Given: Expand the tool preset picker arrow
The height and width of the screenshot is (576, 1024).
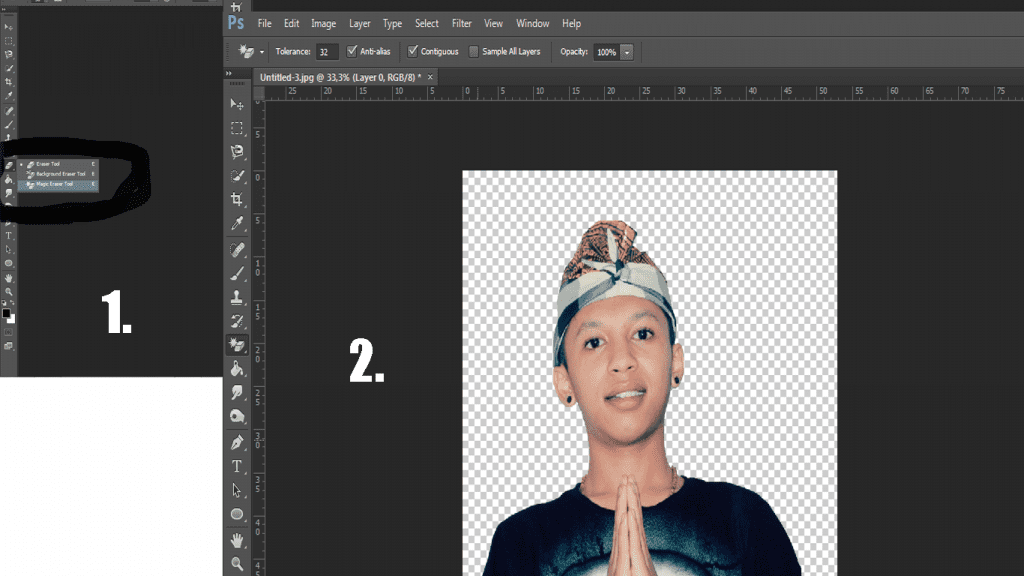Looking at the screenshot, I should pos(262,52).
